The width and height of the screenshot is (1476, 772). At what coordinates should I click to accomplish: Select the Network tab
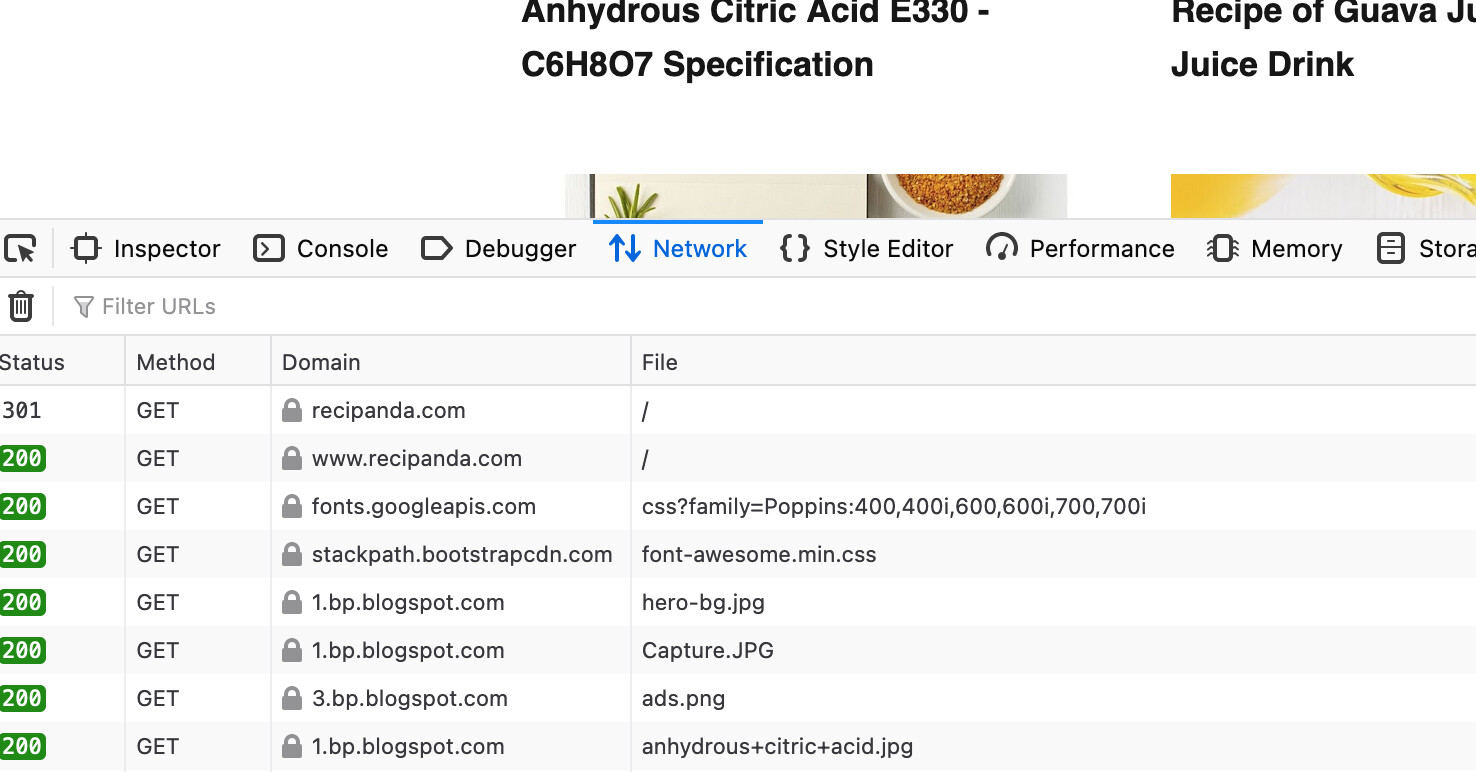678,249
